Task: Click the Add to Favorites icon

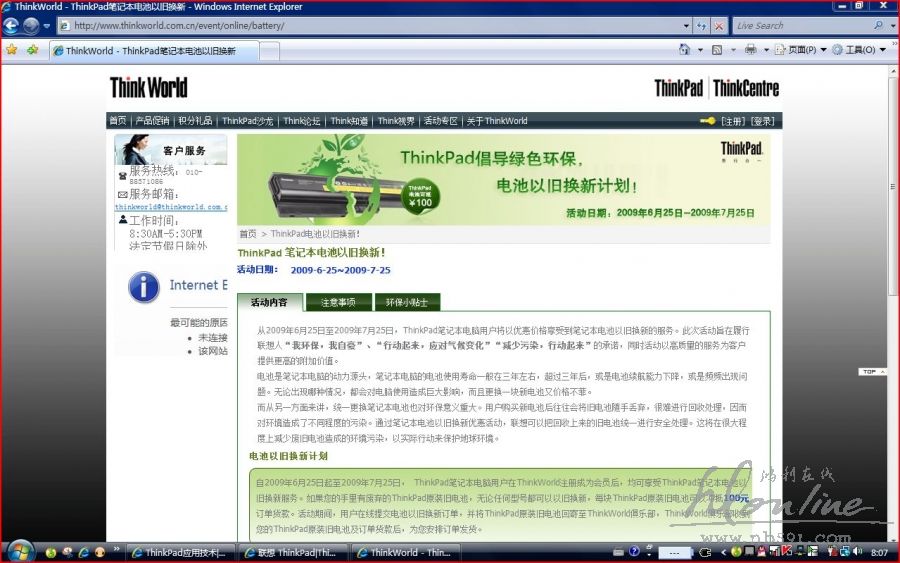Action: click(x=32, y=49)
